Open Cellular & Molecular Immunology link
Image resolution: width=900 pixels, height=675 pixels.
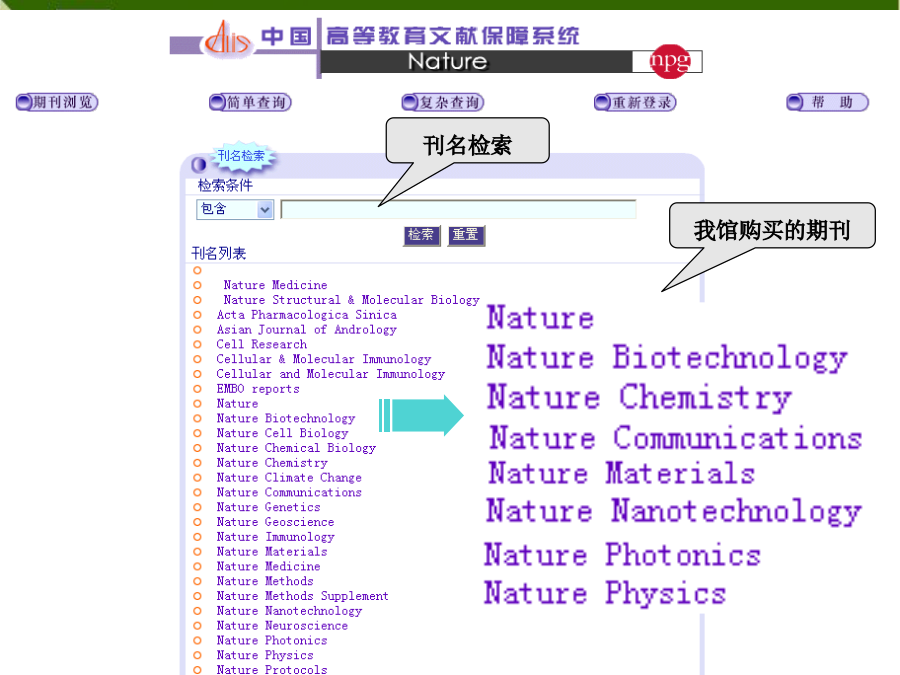click(324, 359)
